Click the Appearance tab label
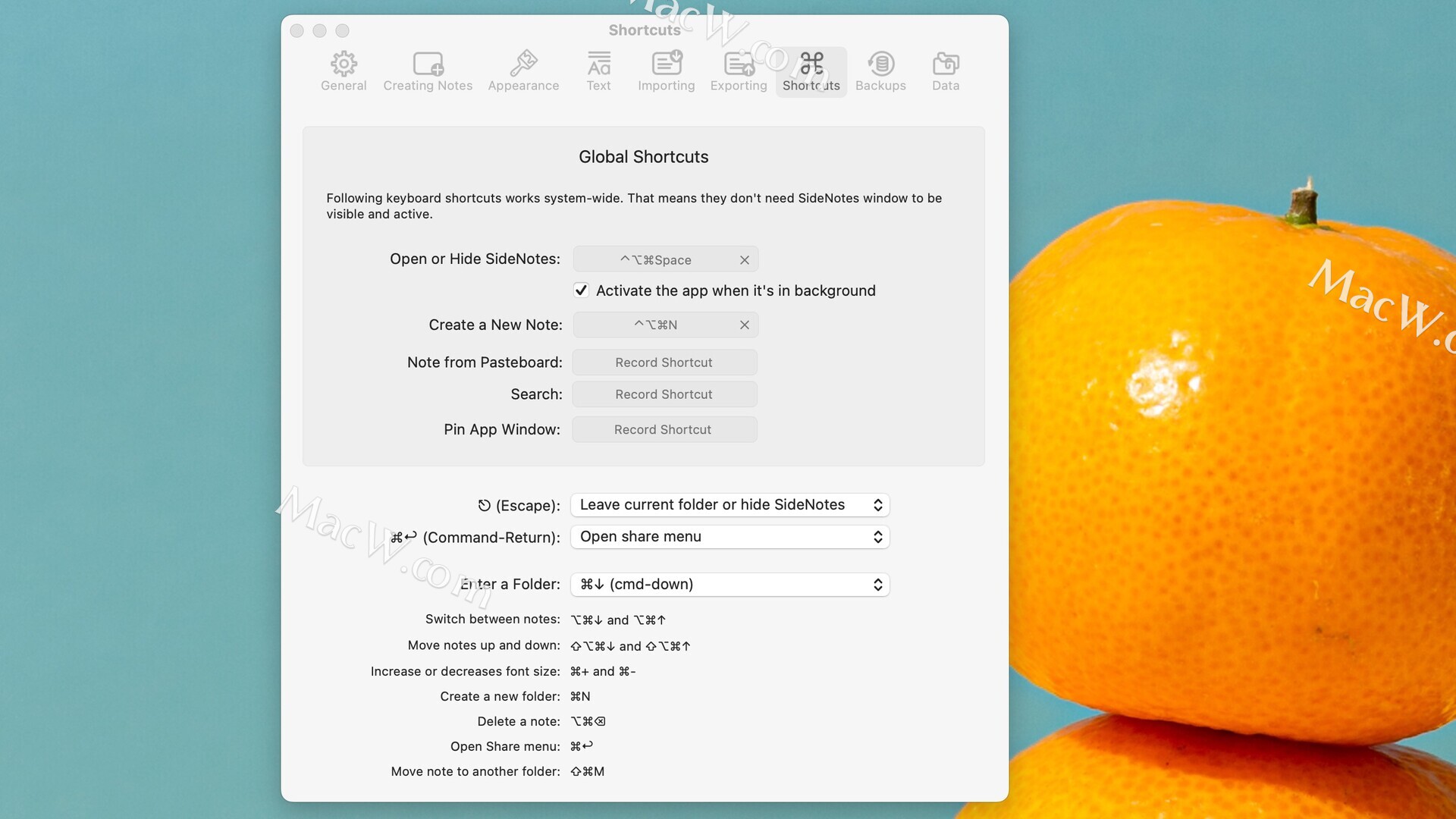 523,86
